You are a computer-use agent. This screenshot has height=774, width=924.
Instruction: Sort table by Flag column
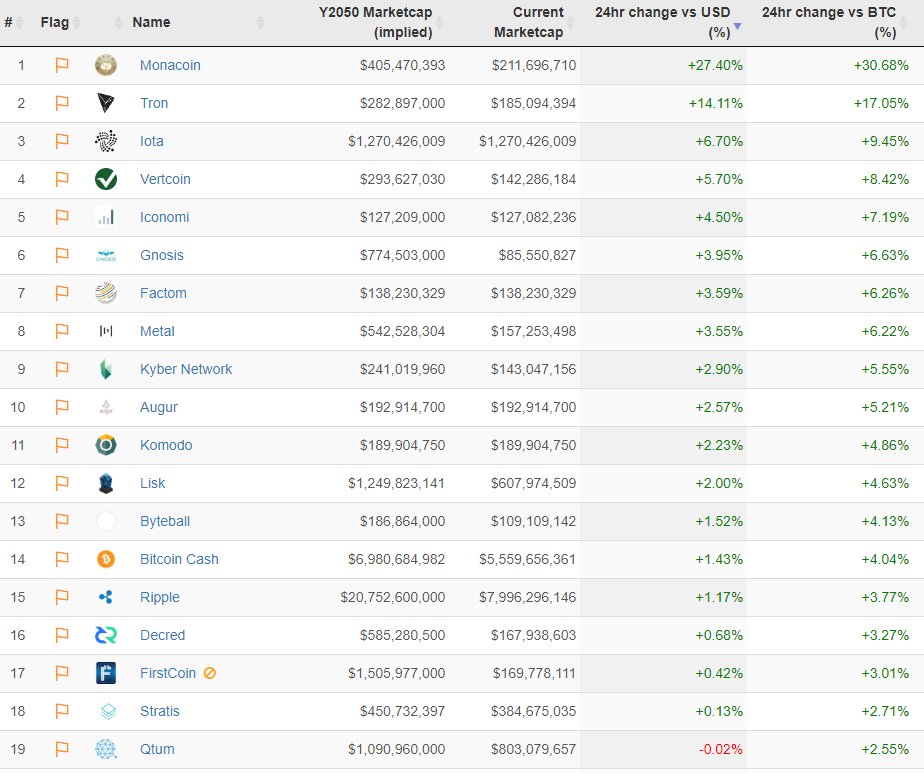pos(60,22)
